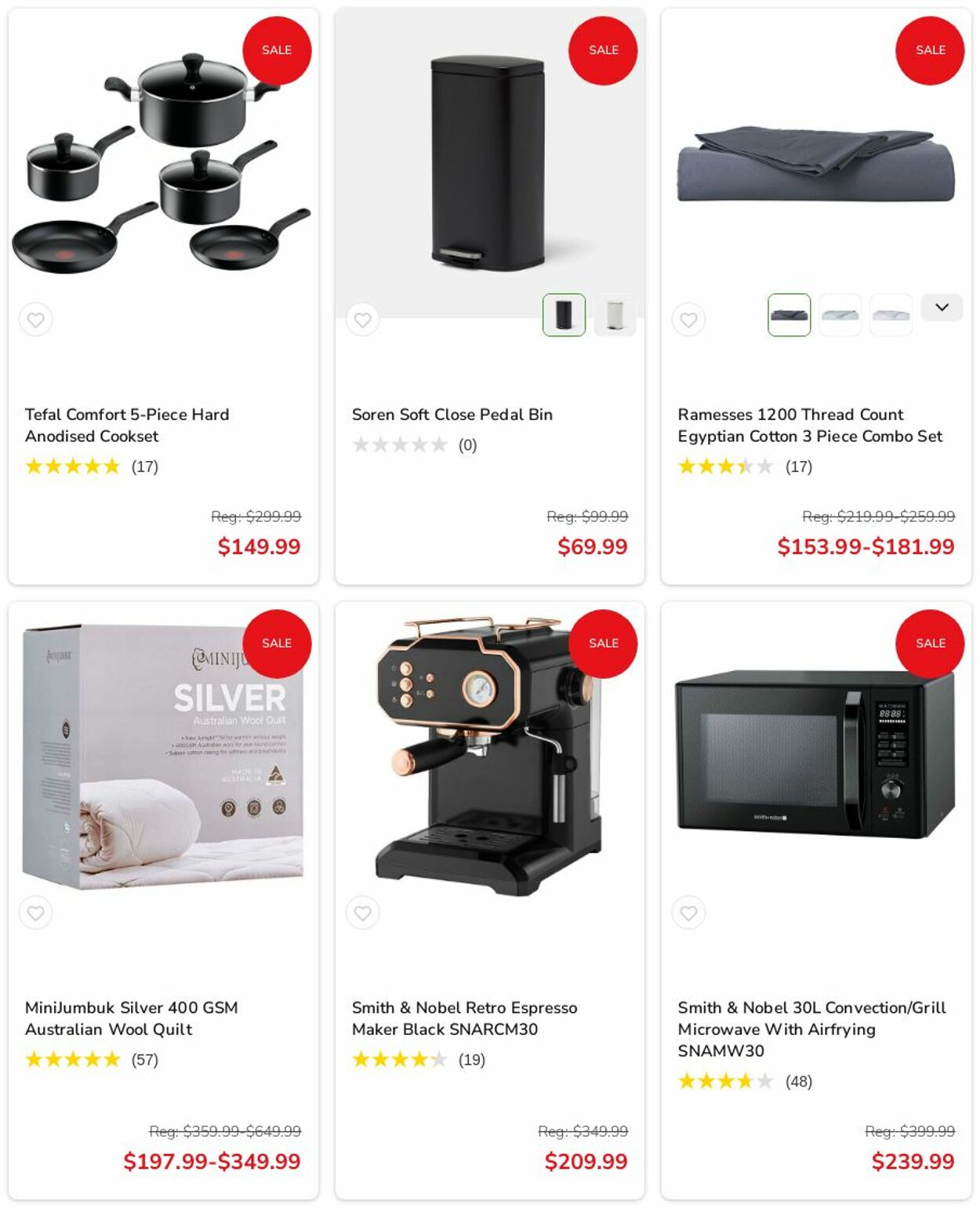The width and height of the screenshot is (980, 1208).
Task: View Smith & Nobel microwave product image
Action: click(x=815, y=754)
